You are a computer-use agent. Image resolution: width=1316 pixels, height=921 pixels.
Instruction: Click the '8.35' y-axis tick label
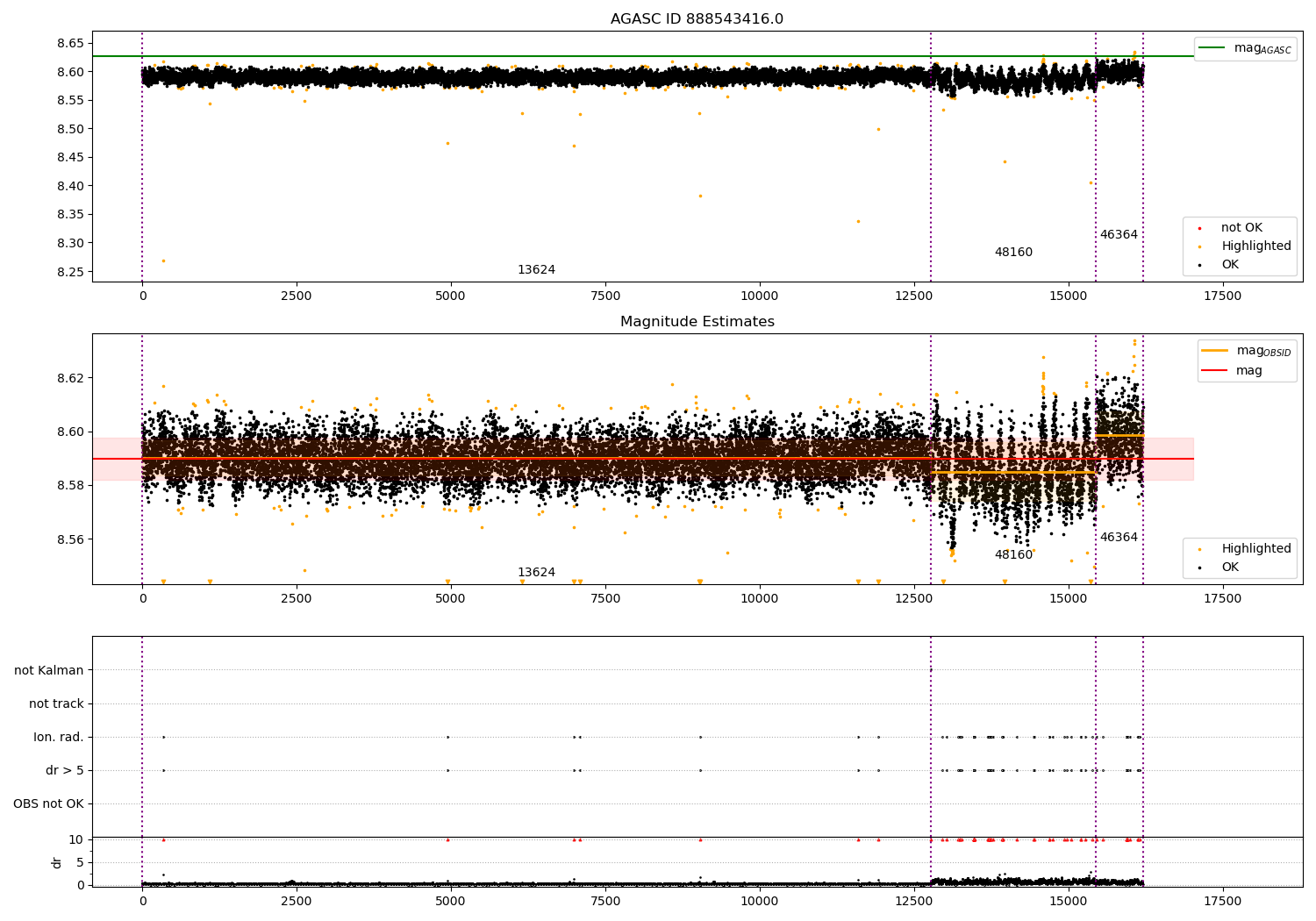[x=70, y=215]
